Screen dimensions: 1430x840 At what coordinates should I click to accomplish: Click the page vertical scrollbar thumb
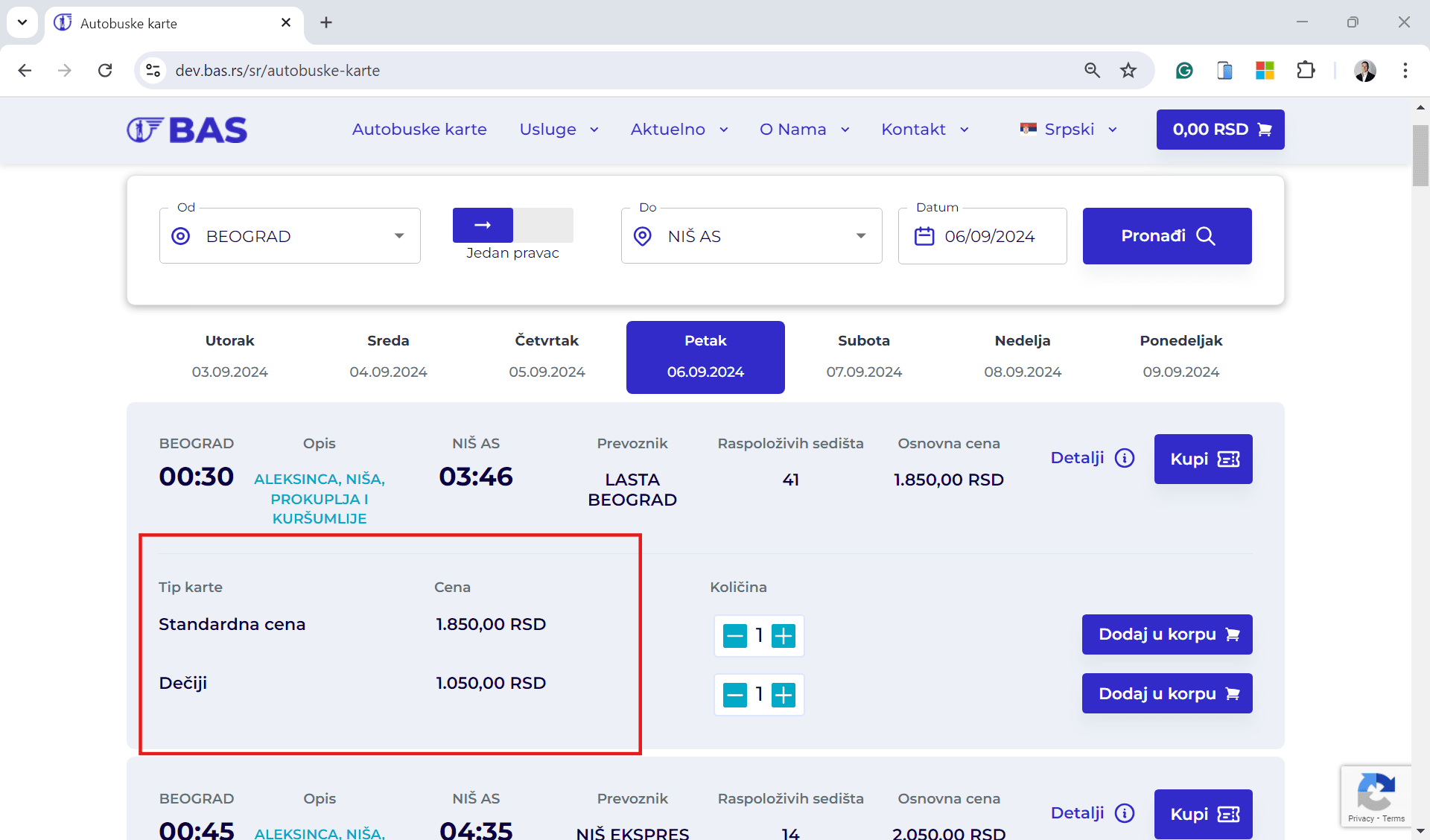pos(1420,156)
